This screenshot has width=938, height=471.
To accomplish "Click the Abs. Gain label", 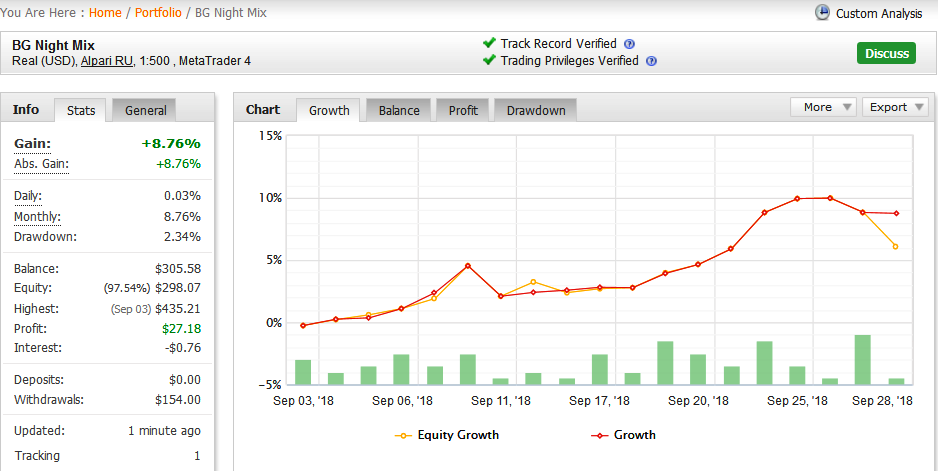I will 41,164.
